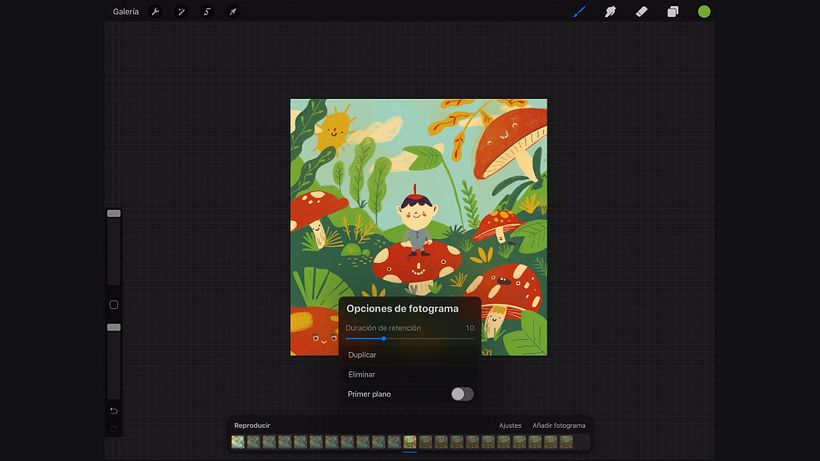Toggle the Primer plano switch

coord(462,394)
